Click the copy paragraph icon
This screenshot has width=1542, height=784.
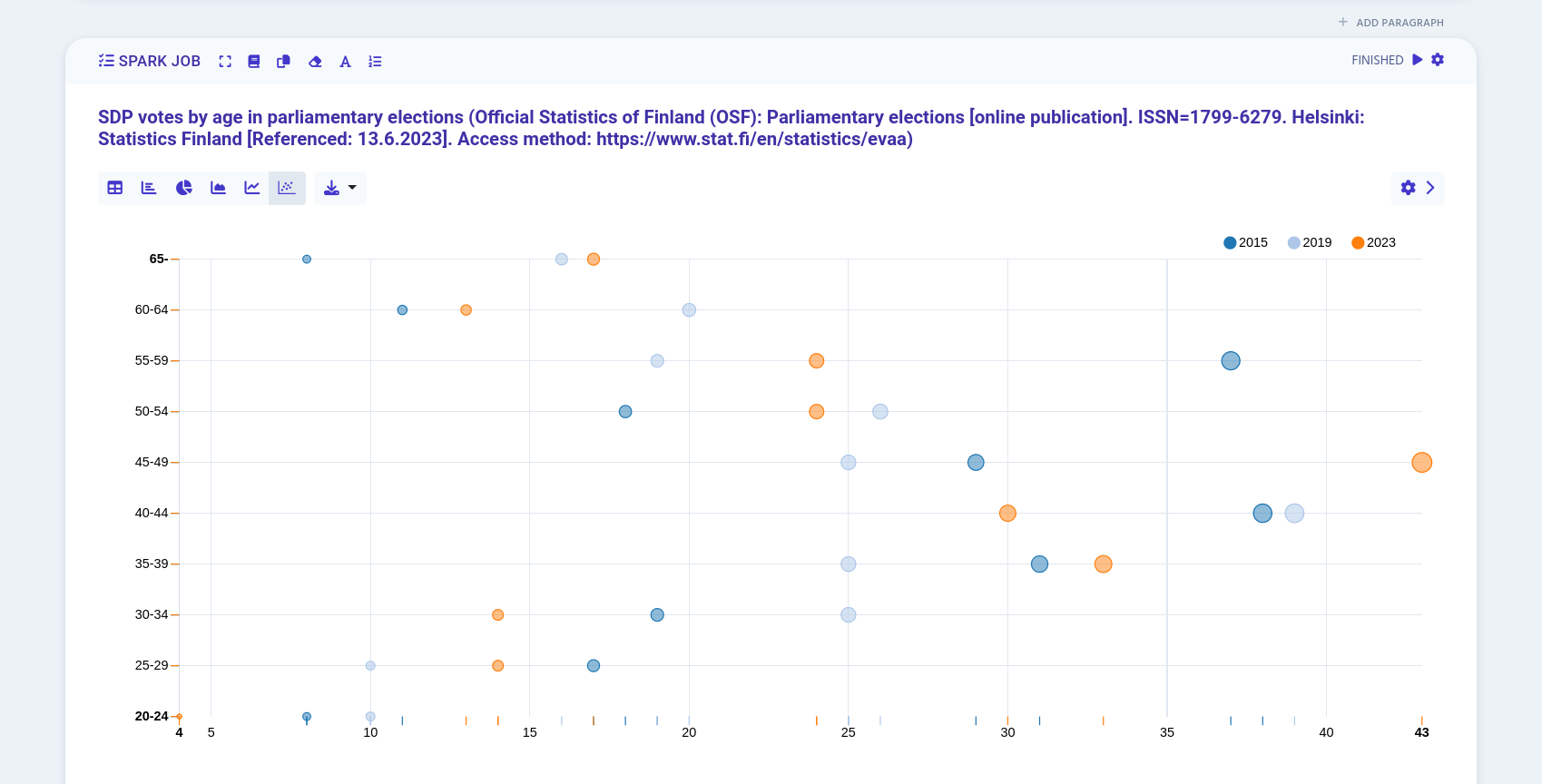point(283,62)
